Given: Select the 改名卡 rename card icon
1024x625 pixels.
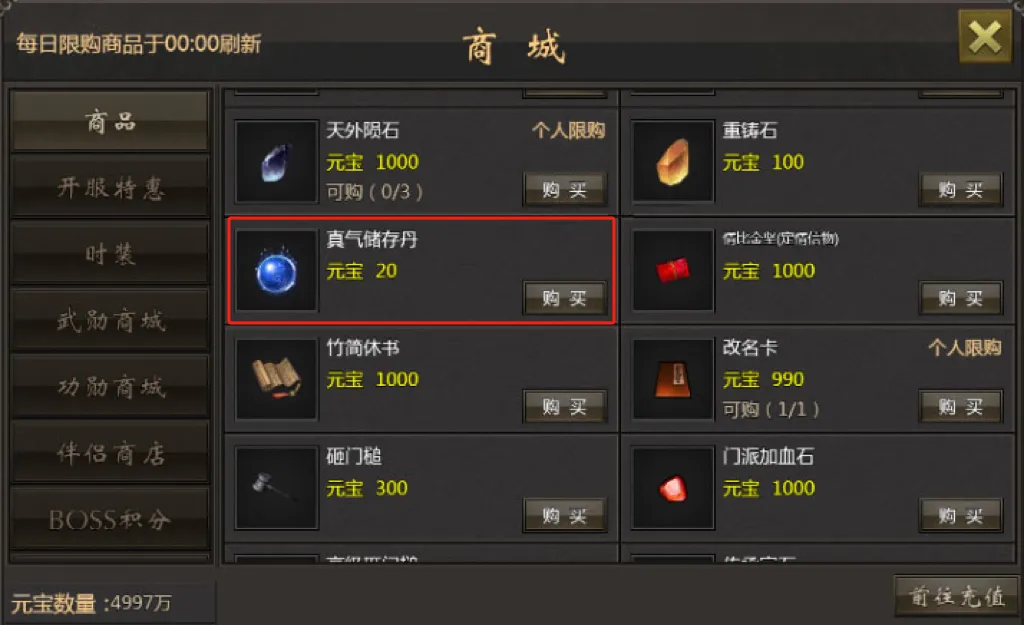Looking at the screenshot, I should click(x=673, y=379).
